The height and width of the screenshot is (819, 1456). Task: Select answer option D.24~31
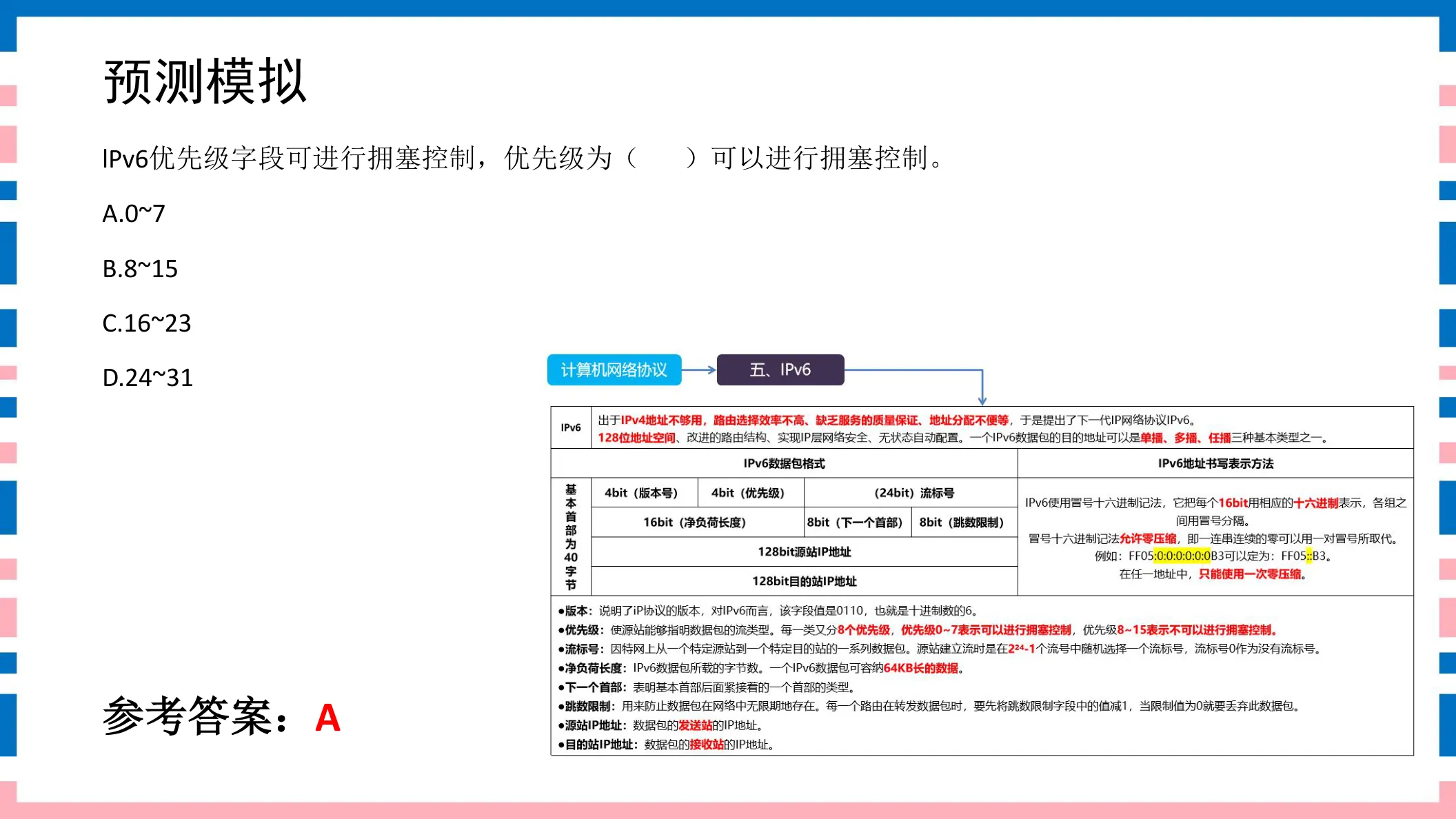pyautogui.click(x=148, y=377)
